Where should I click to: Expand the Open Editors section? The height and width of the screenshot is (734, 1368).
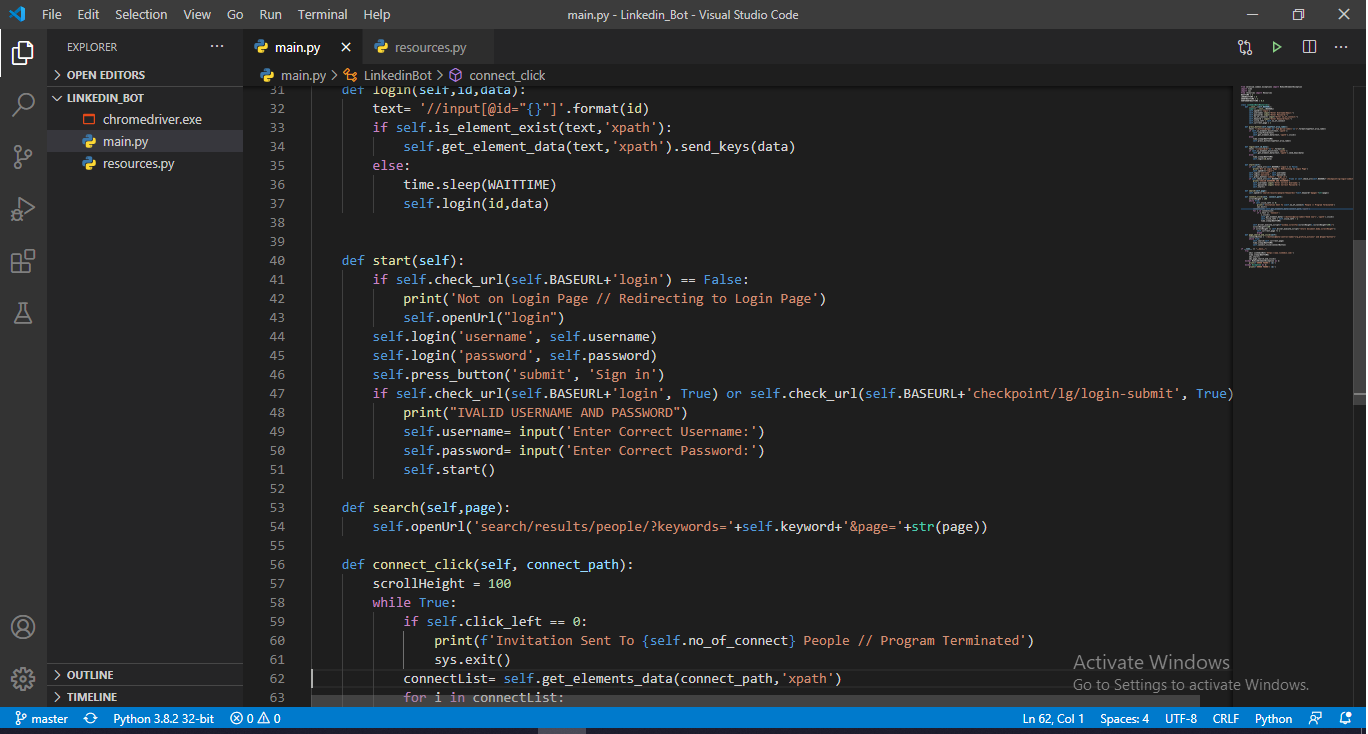pyautogui.click(x=145, y=75)
